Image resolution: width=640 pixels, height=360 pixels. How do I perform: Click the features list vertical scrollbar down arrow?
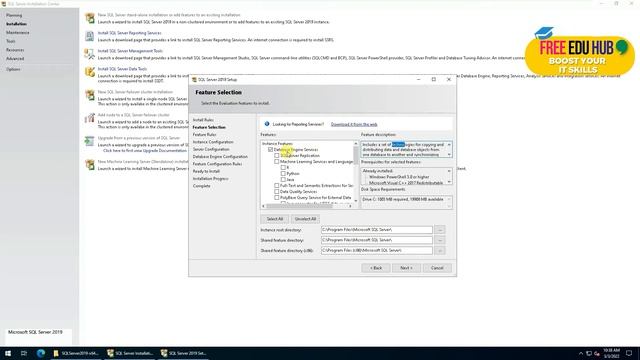356,201
